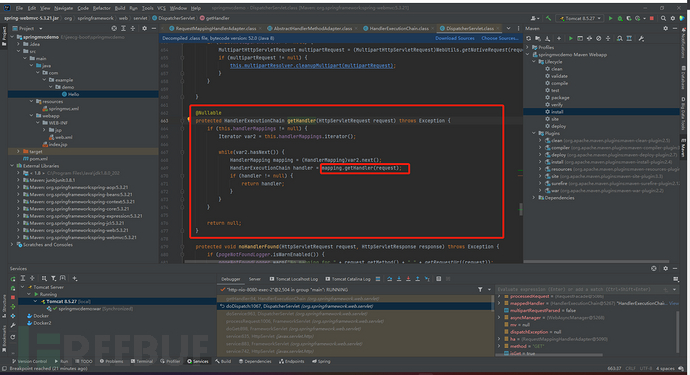Screen dimensions: 690x375
Task: Collapse Tomcat Server node in Services
Action: (x=23, y=287)
